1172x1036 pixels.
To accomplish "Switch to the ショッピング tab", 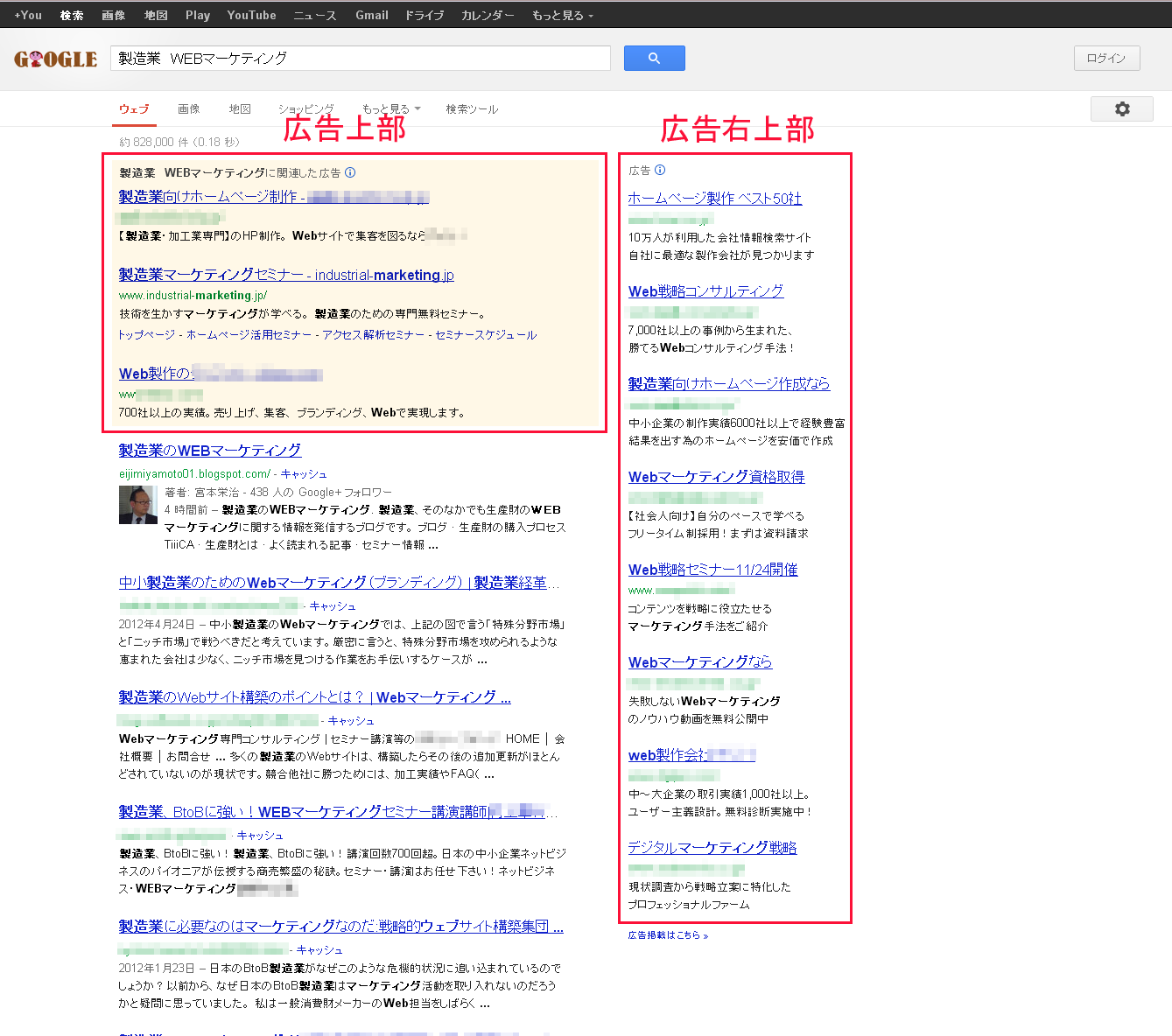I will (x=305, y=108).
